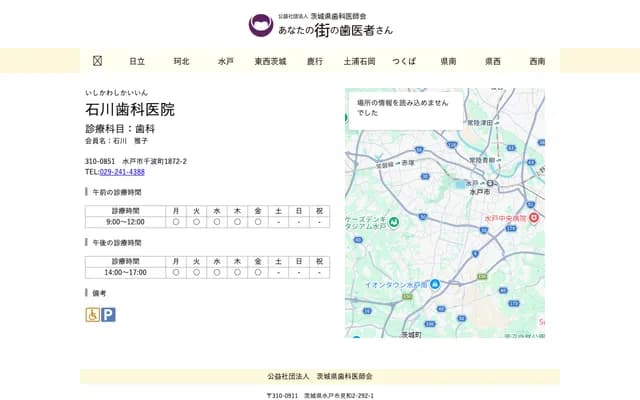The image size is (640, 400).
Task: Select the 水戸 region in navigation
Action: pos(226,61)
